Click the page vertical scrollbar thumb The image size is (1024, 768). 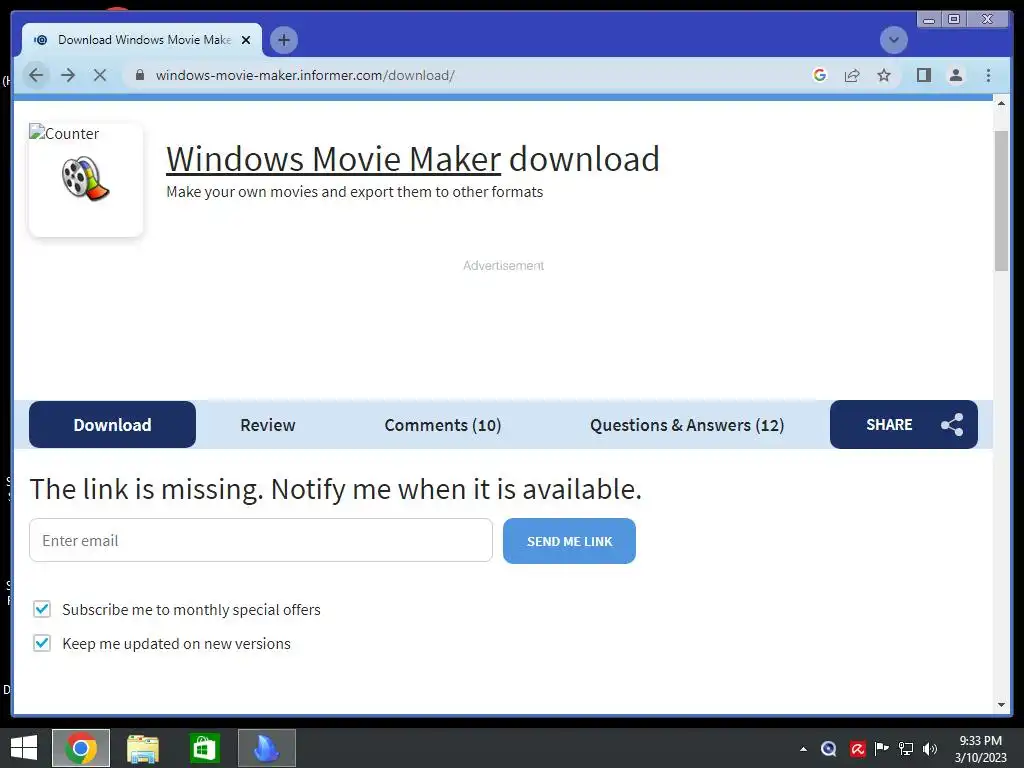pyautogui.click(x=1001, y=200)
